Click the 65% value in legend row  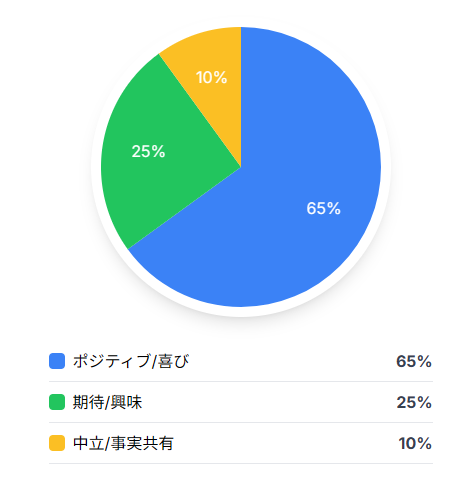click(414, 361)
